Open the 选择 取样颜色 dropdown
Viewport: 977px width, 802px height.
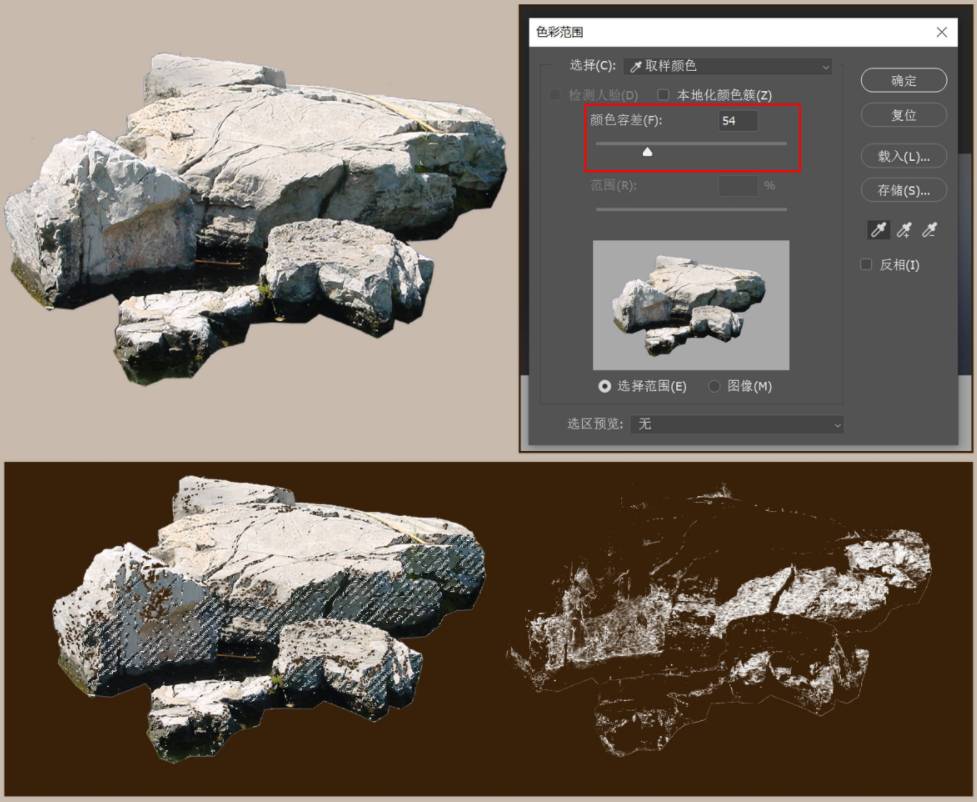coord(728,66)
